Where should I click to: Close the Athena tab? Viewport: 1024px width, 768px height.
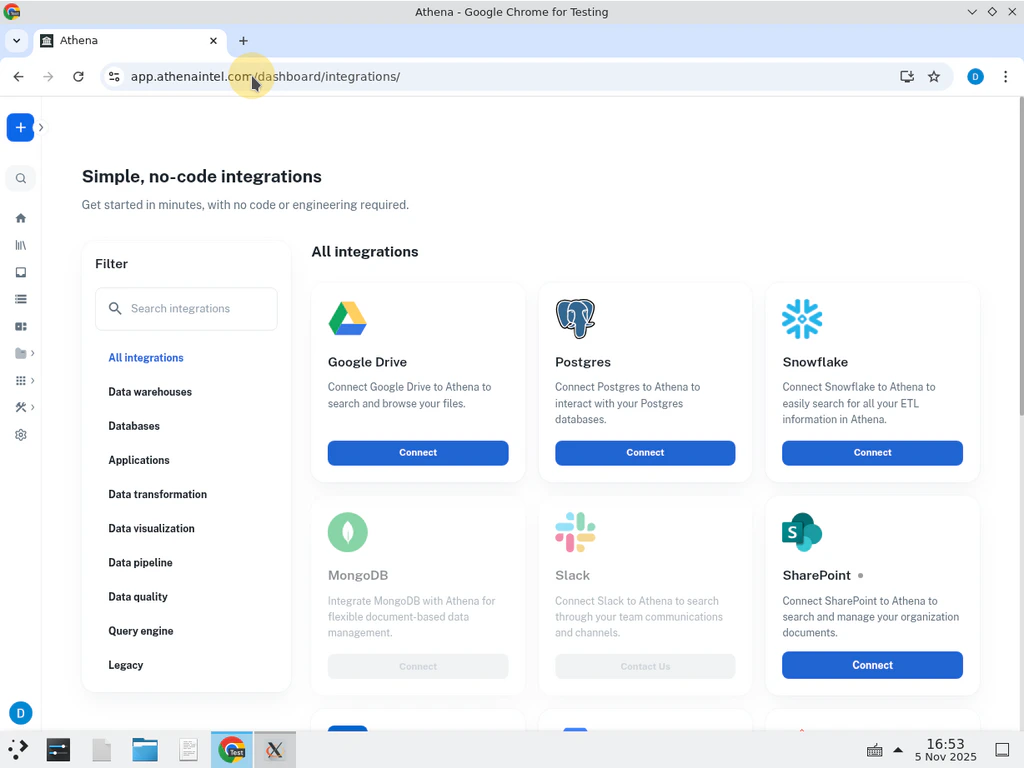pos(213,40)
